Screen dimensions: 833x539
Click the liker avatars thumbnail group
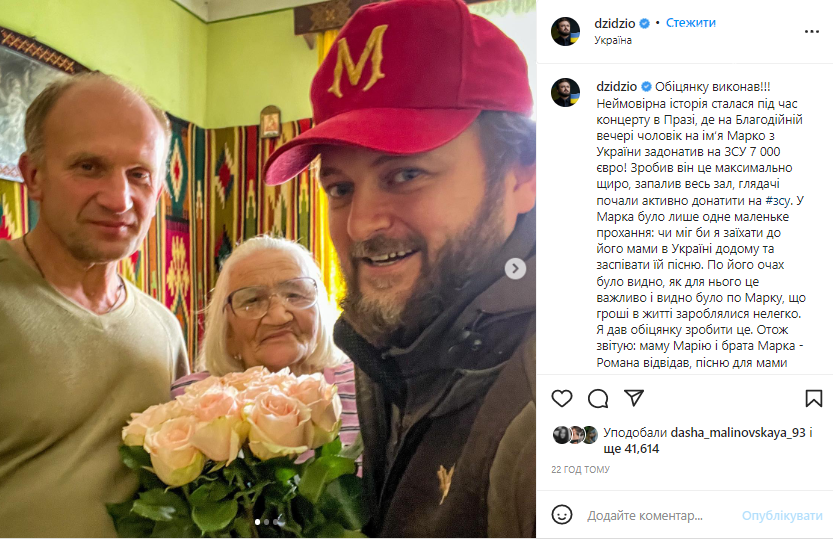(575, 435)
